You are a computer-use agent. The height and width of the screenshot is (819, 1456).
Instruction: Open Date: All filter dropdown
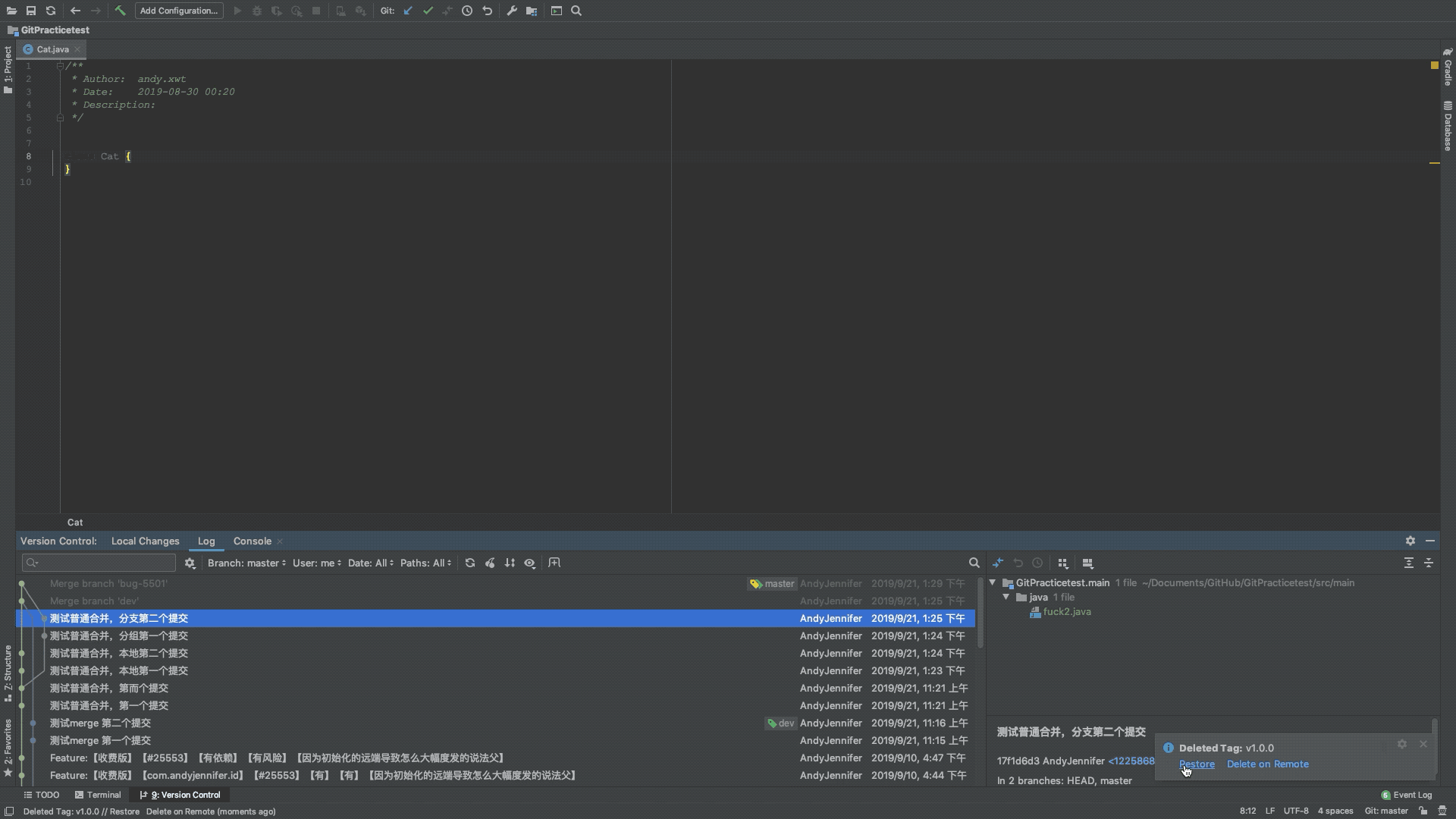371,563
